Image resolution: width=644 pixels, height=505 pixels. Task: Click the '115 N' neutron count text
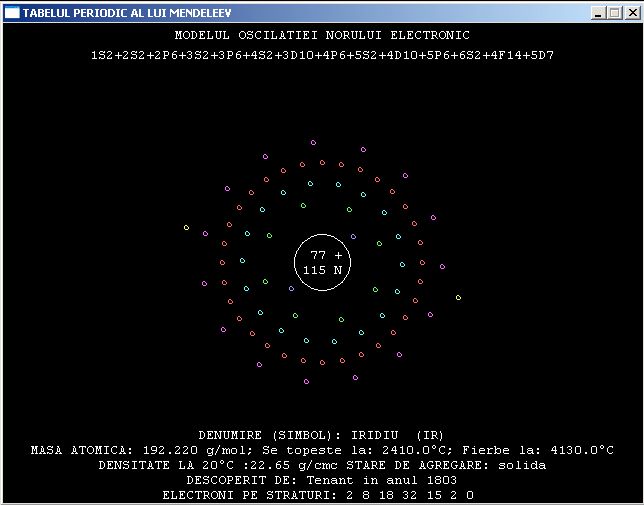click(x=322, y=270)
